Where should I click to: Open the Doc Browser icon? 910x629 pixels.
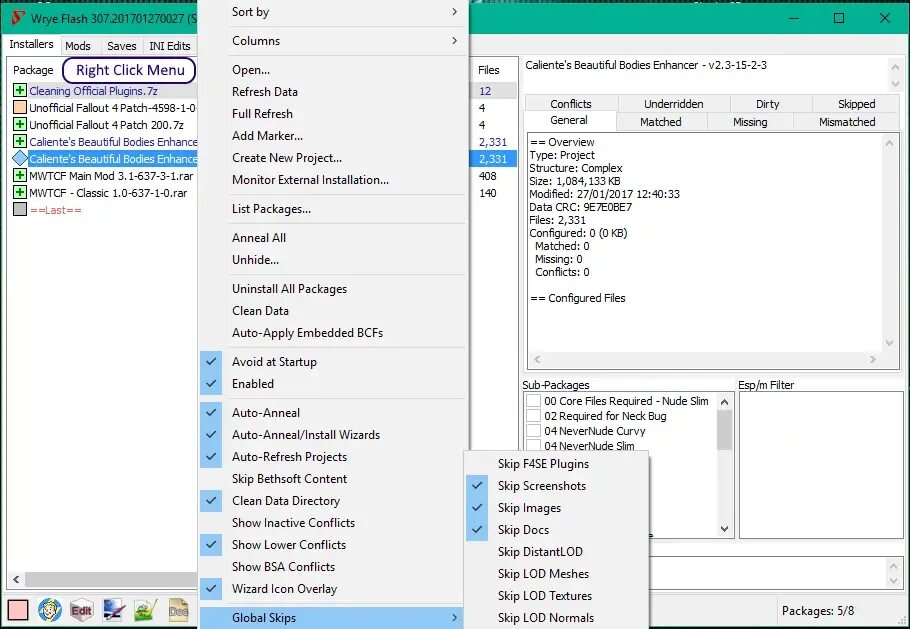pos(178,610)
